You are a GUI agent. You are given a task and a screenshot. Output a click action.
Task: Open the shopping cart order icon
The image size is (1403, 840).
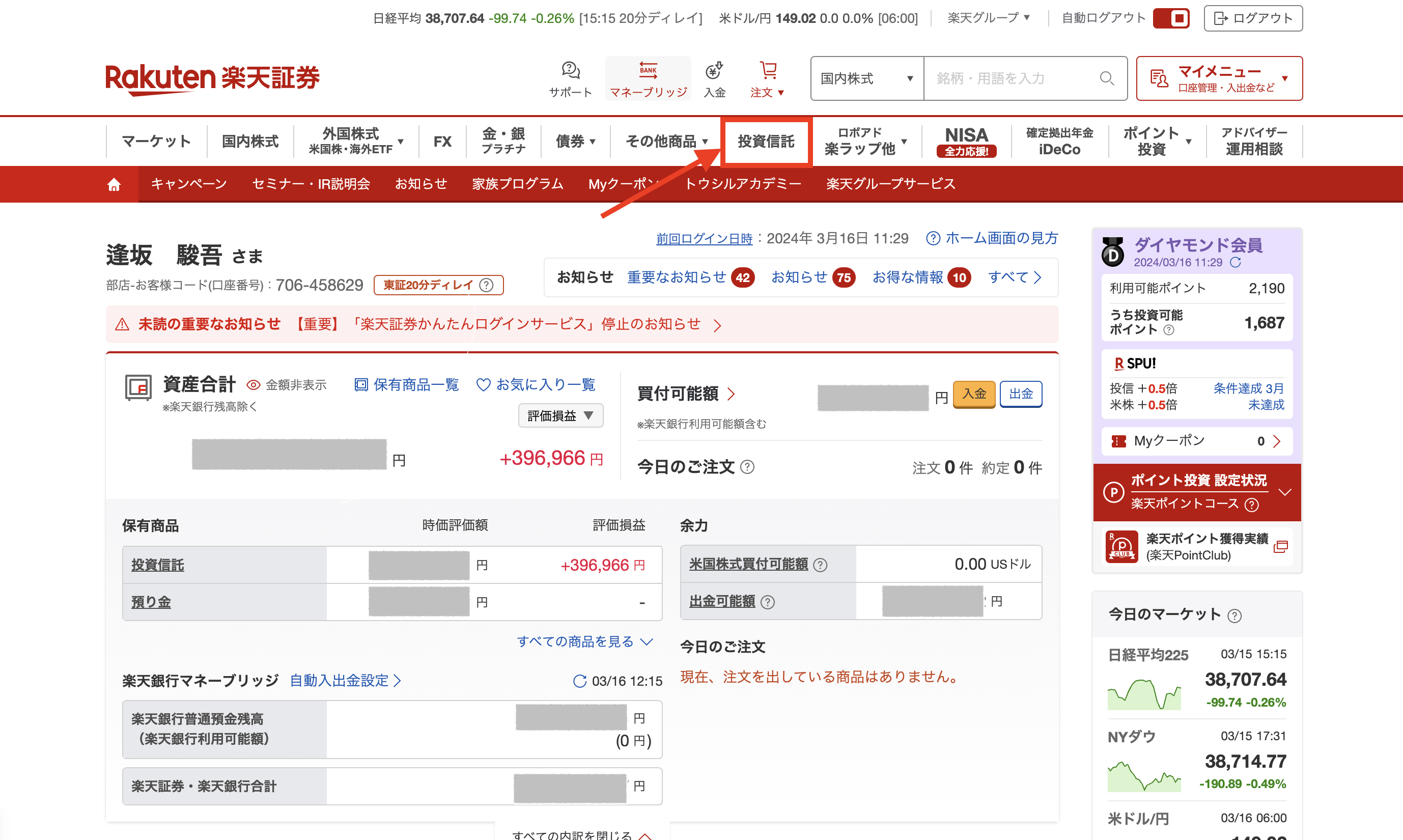point(768,70)
